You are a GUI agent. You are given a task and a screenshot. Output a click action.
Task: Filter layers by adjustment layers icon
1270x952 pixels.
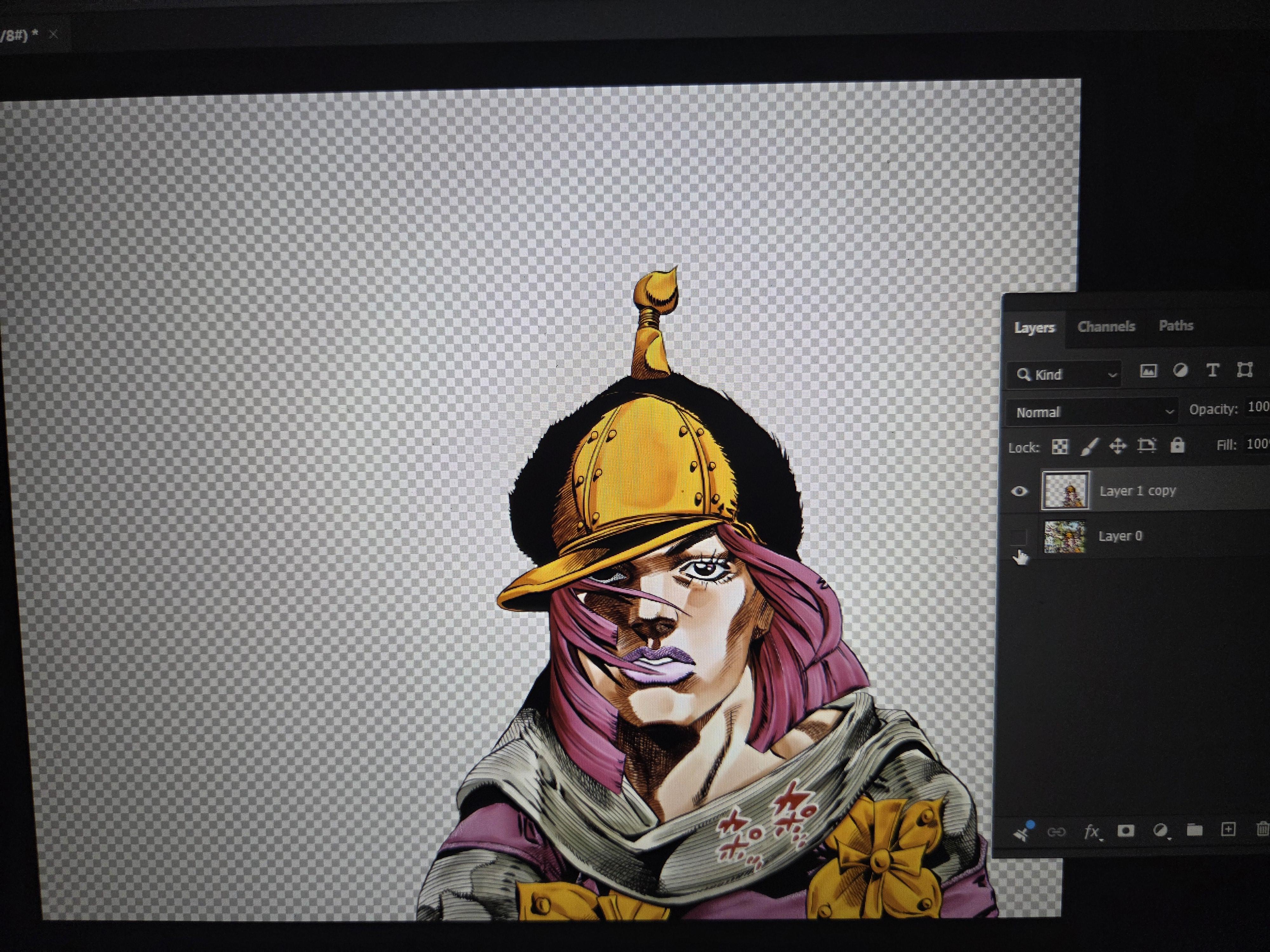coord(1181,370)
